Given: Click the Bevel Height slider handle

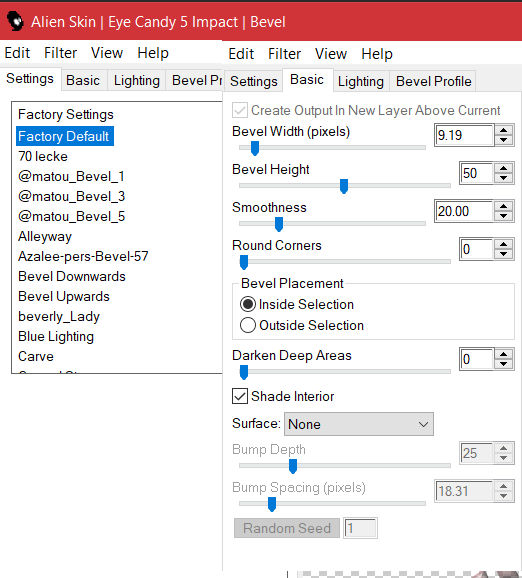Looking at the screenshot, I should tap(344, 186).
